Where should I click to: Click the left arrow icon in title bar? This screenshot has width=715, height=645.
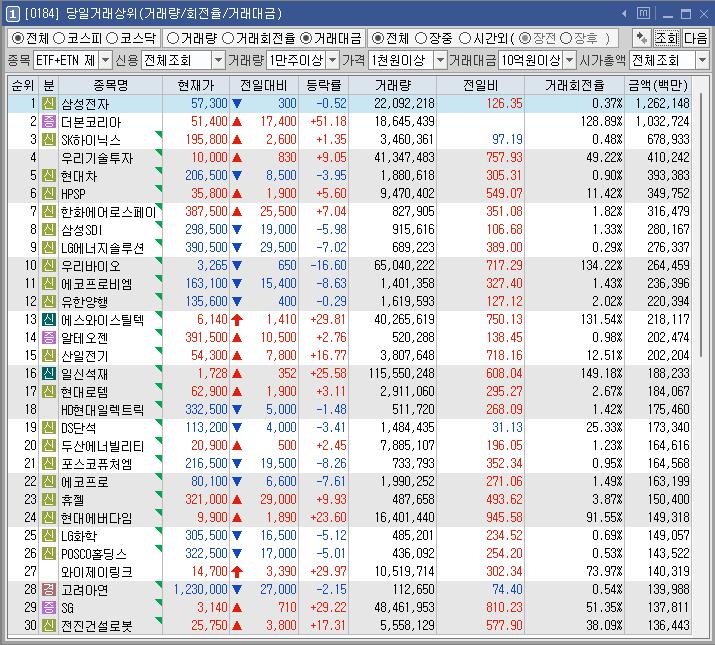(x=624, y=14)
